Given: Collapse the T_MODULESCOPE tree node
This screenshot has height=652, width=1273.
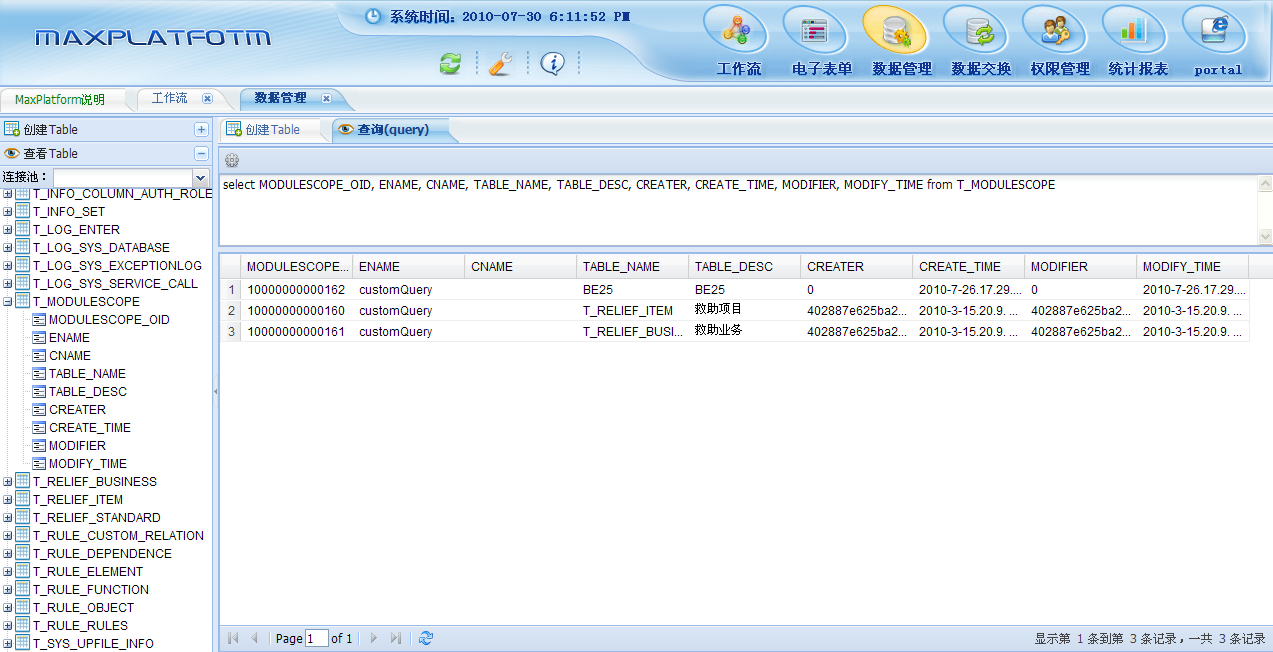Looking at the screenshot, I should [x=8, y=302].
